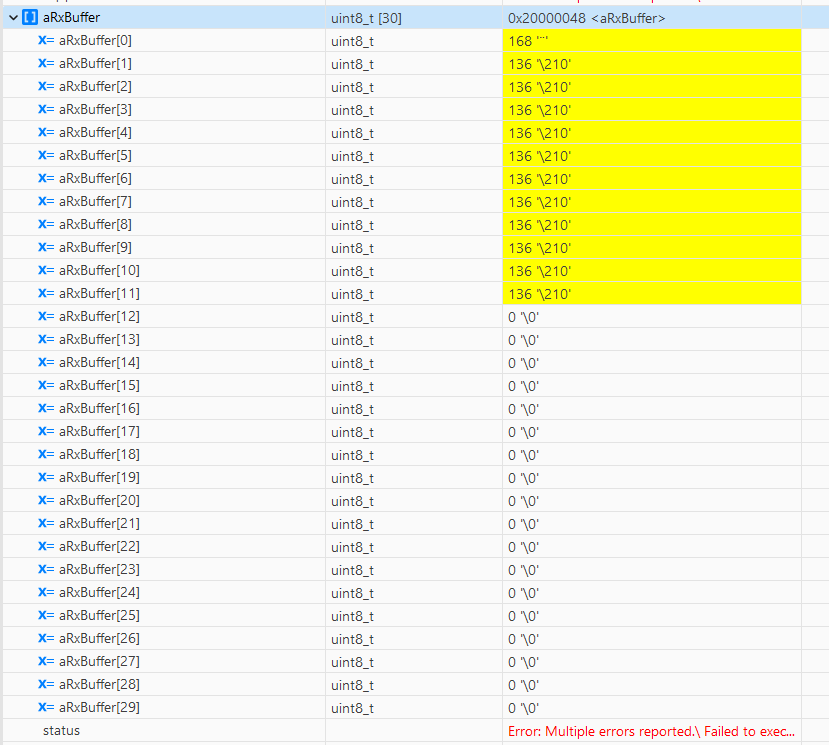Click the variable icon of aRxBuffer[18]
Screen dimensions: 829x745
tap(46, 454)
